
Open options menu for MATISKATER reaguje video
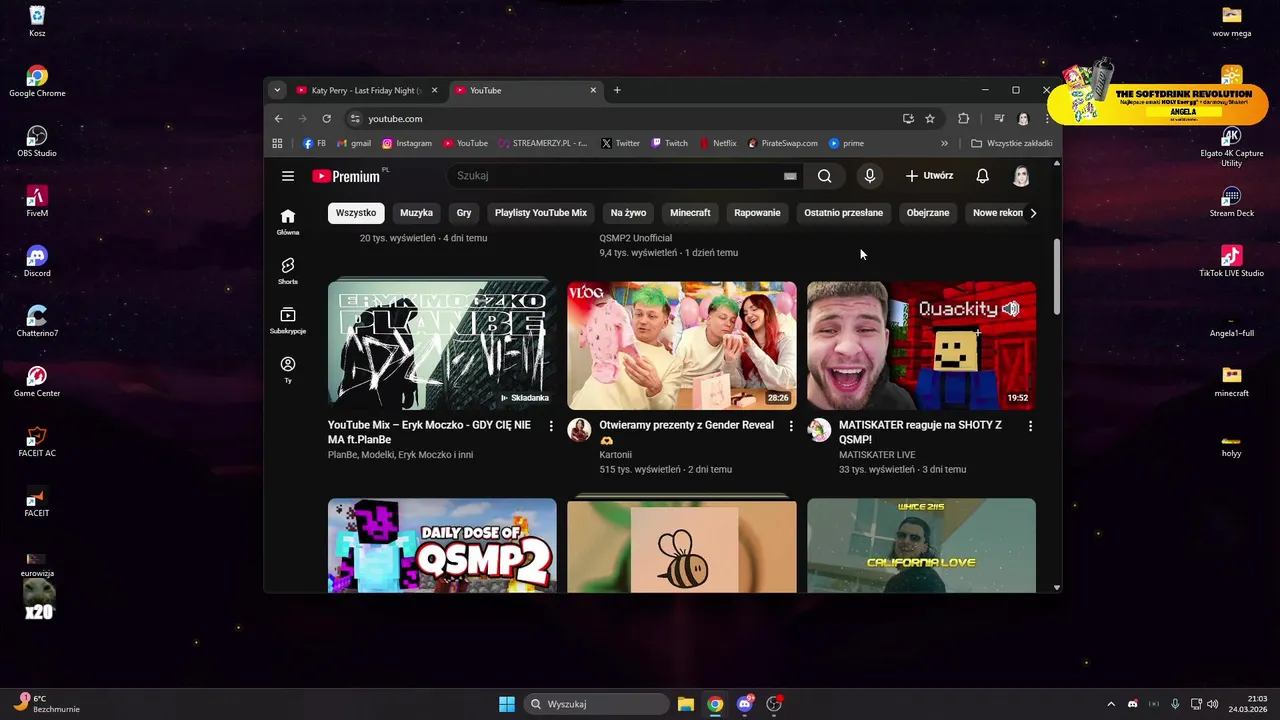click(1030, 426)
